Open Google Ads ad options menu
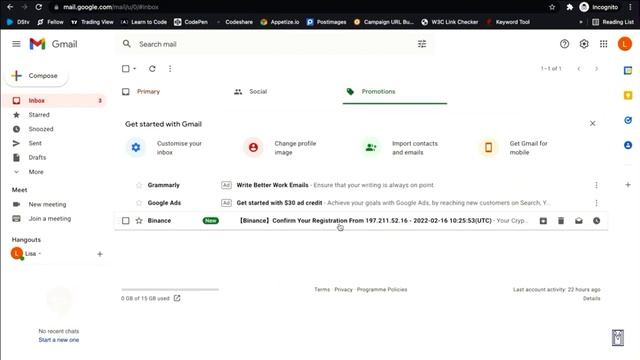This screenshot has height=360, width=640. (596, 203)
